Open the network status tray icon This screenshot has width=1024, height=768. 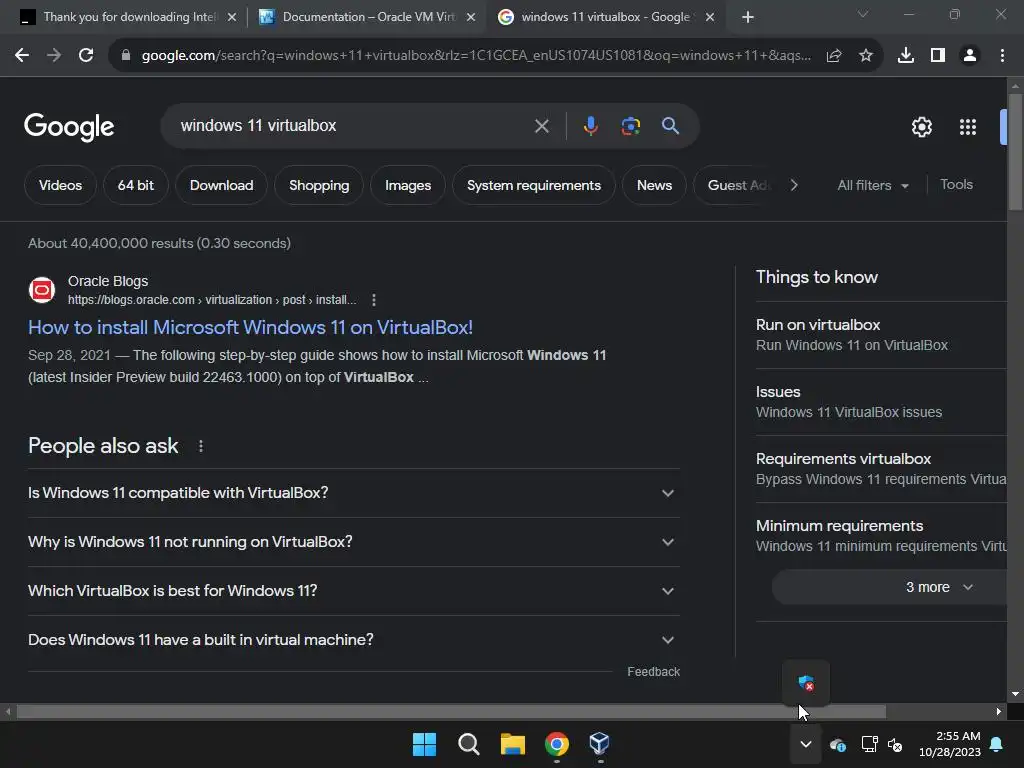click(869, 744)
